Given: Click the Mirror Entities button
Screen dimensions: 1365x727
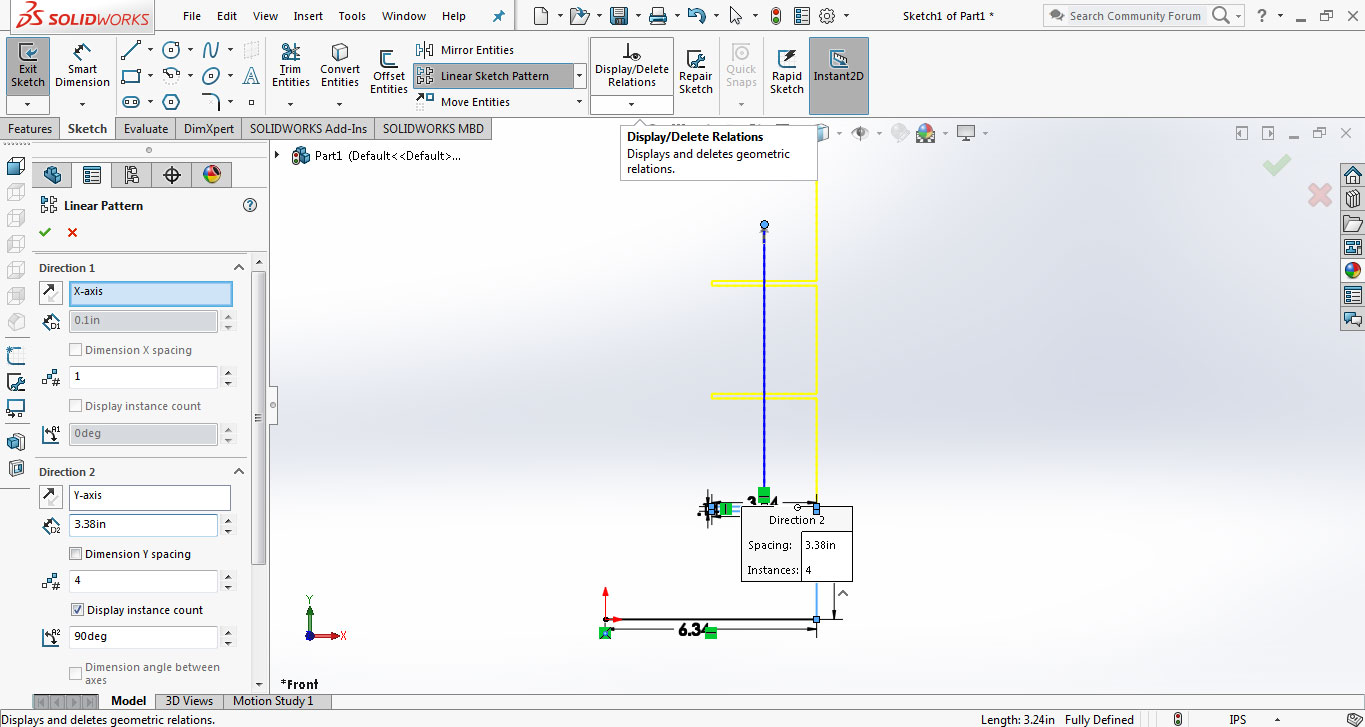Looking at the screenshot, I should pyautogui.click(x=465, y=50).
